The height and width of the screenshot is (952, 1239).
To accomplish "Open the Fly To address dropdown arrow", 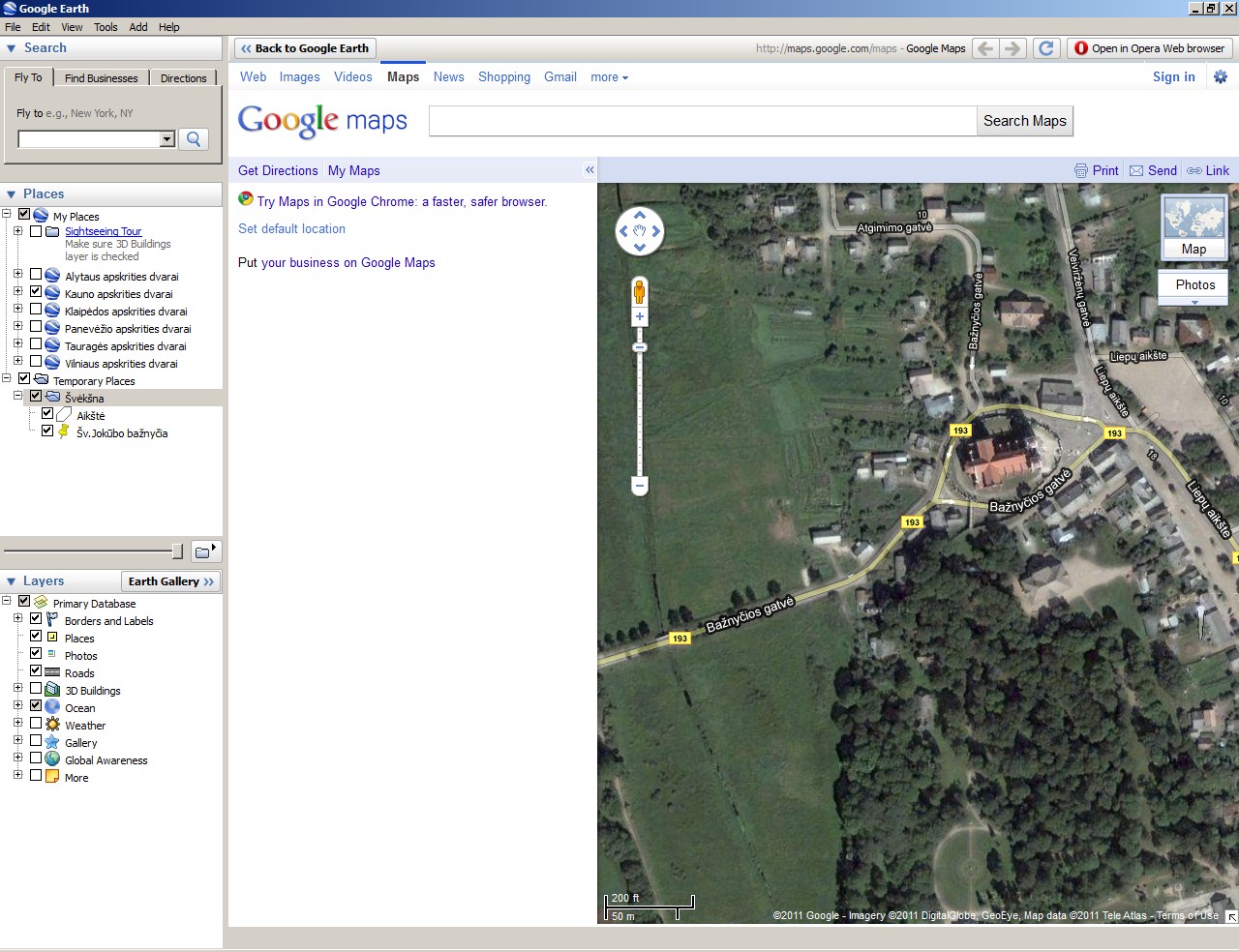I will coord(166,139).
